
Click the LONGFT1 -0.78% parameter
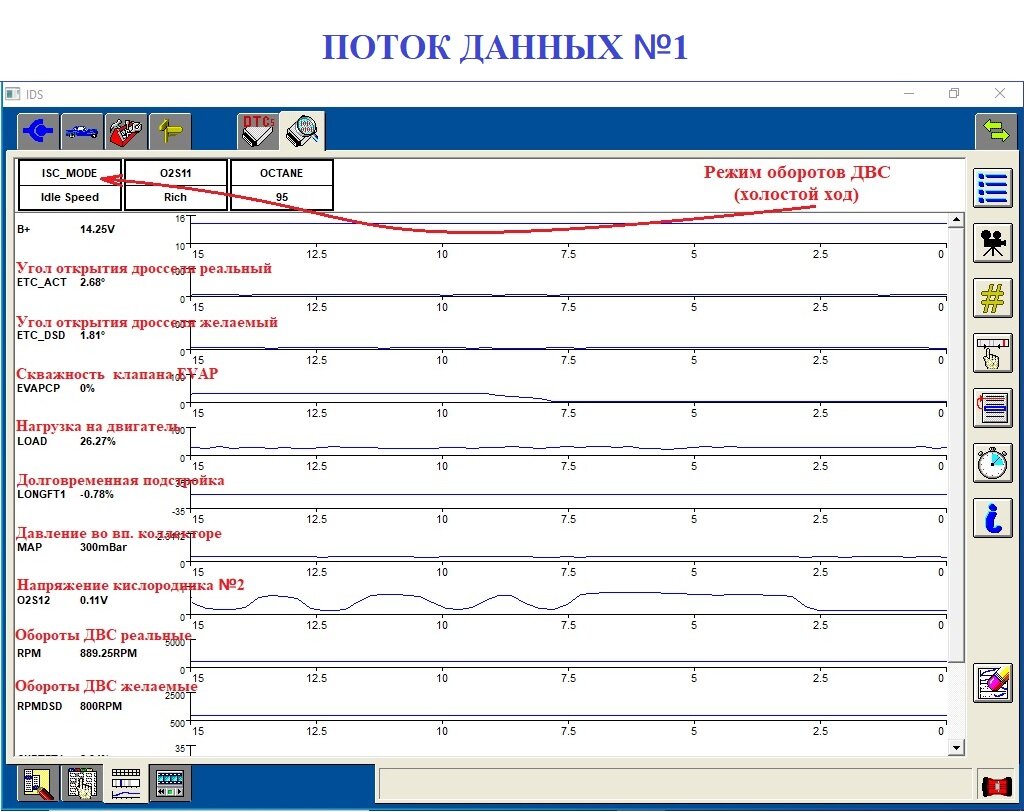(x=65, y=494)
